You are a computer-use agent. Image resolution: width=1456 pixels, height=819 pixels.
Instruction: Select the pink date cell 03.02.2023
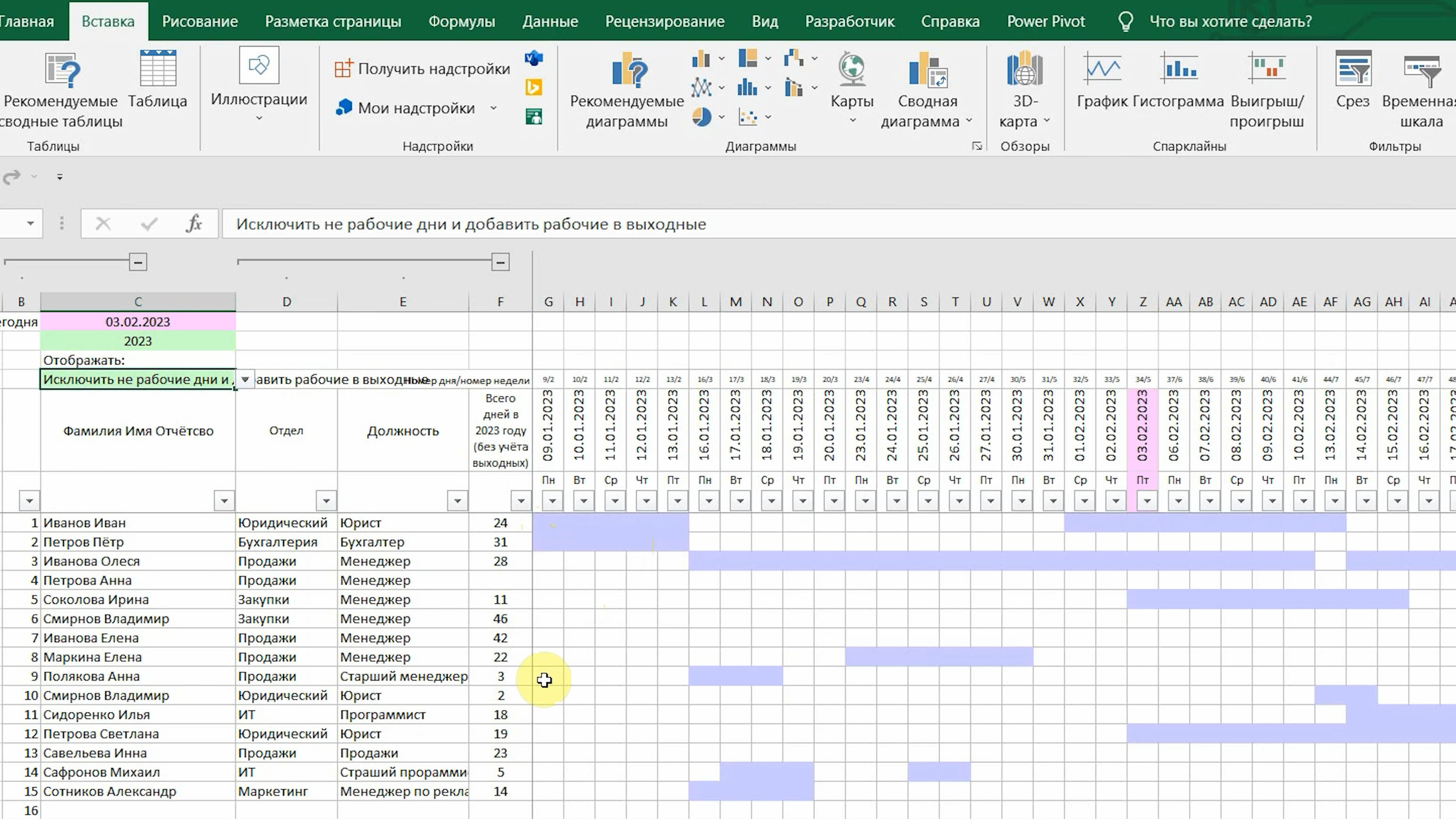[138, 322]
